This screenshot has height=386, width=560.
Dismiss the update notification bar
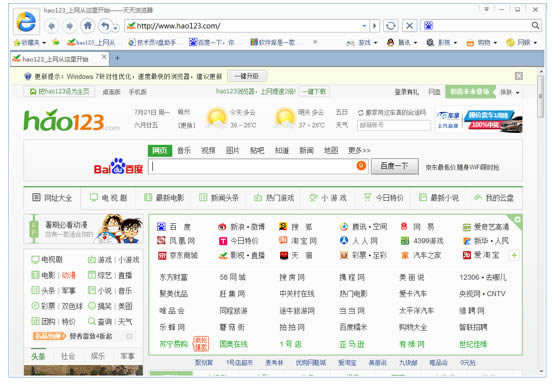click(x=519, y=76)
